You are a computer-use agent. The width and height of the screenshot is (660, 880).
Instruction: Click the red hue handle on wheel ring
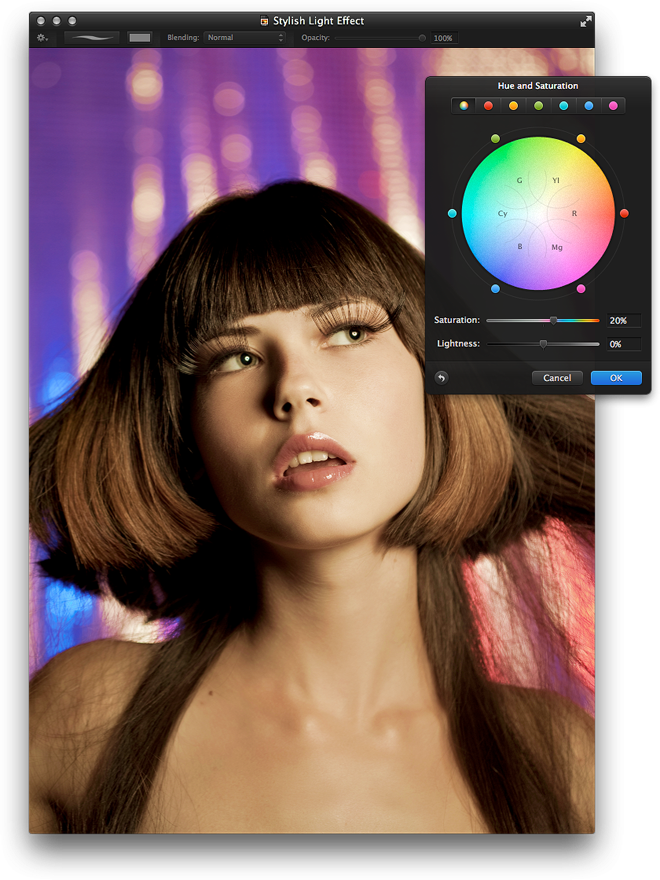(624, 213)
